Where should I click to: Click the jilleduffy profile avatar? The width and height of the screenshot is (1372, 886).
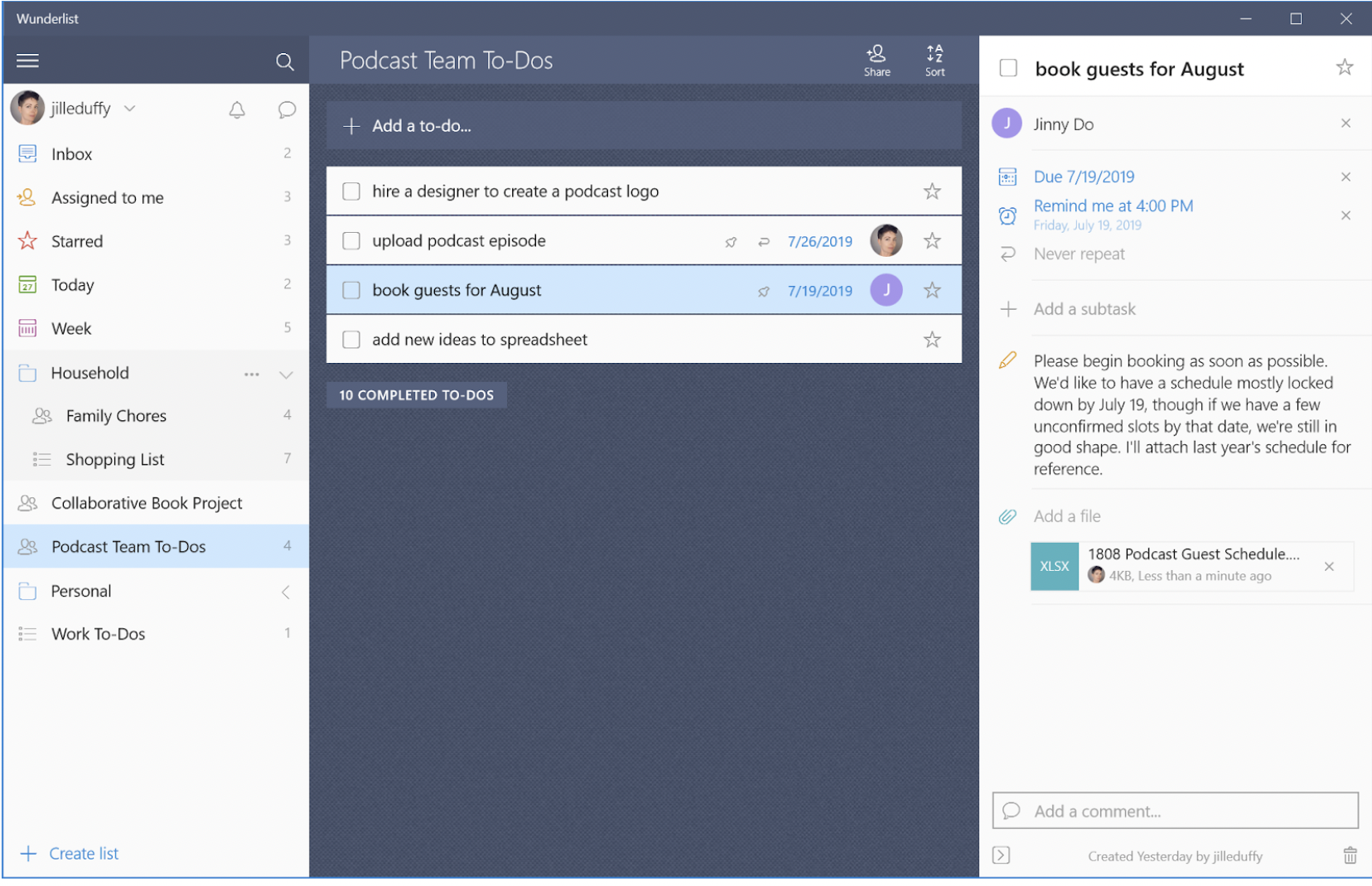click(27, 108)
